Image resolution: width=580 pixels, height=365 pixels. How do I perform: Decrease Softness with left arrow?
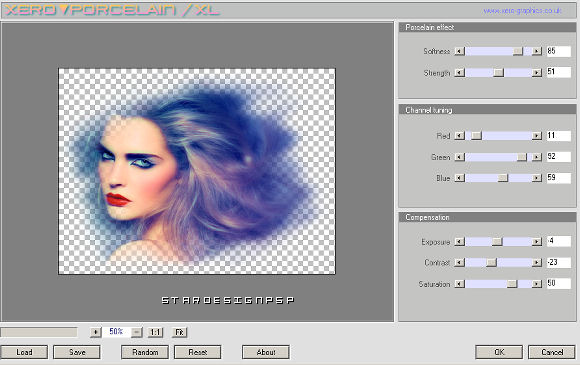(x=459, y=51)
